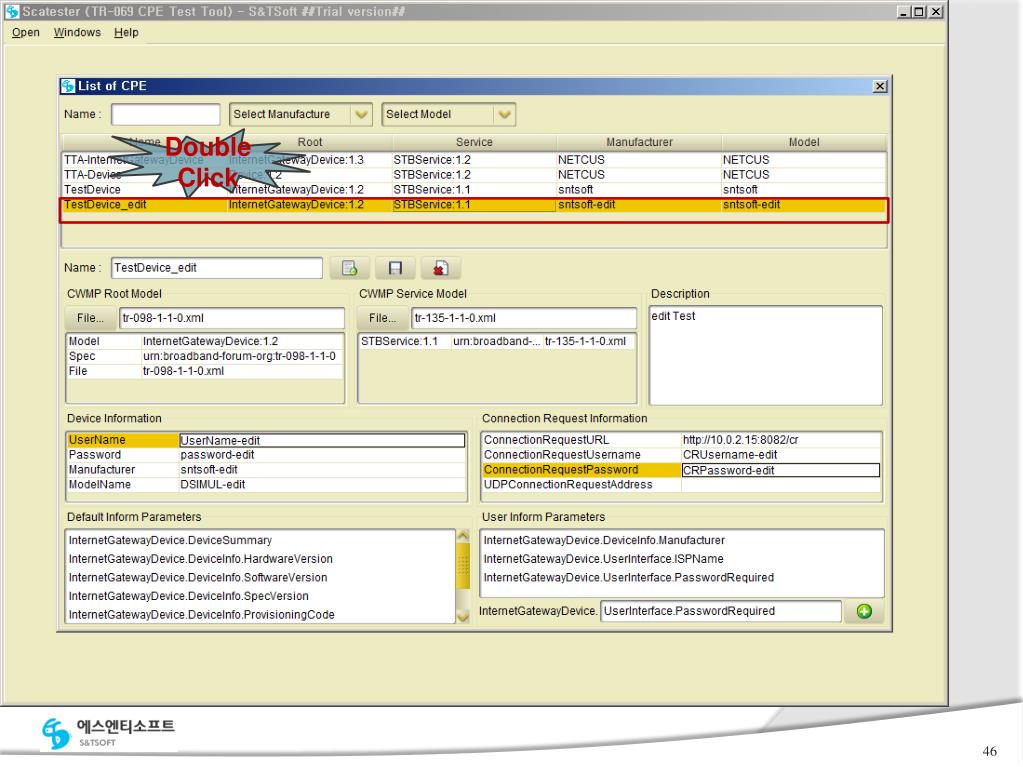The width and height of the screenshot is (1023, 767).
Task: Click the Model column header
Action: coord(804,142)
